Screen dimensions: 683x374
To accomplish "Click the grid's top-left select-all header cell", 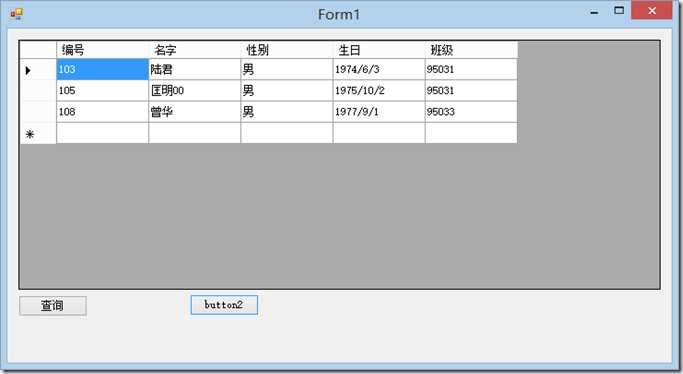I will 38,50.
